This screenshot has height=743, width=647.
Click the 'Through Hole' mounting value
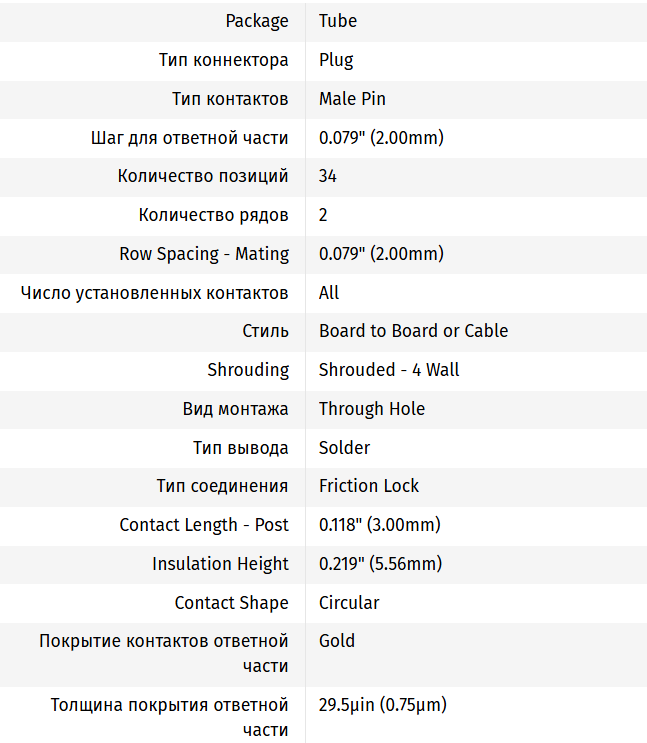point(372,409)
